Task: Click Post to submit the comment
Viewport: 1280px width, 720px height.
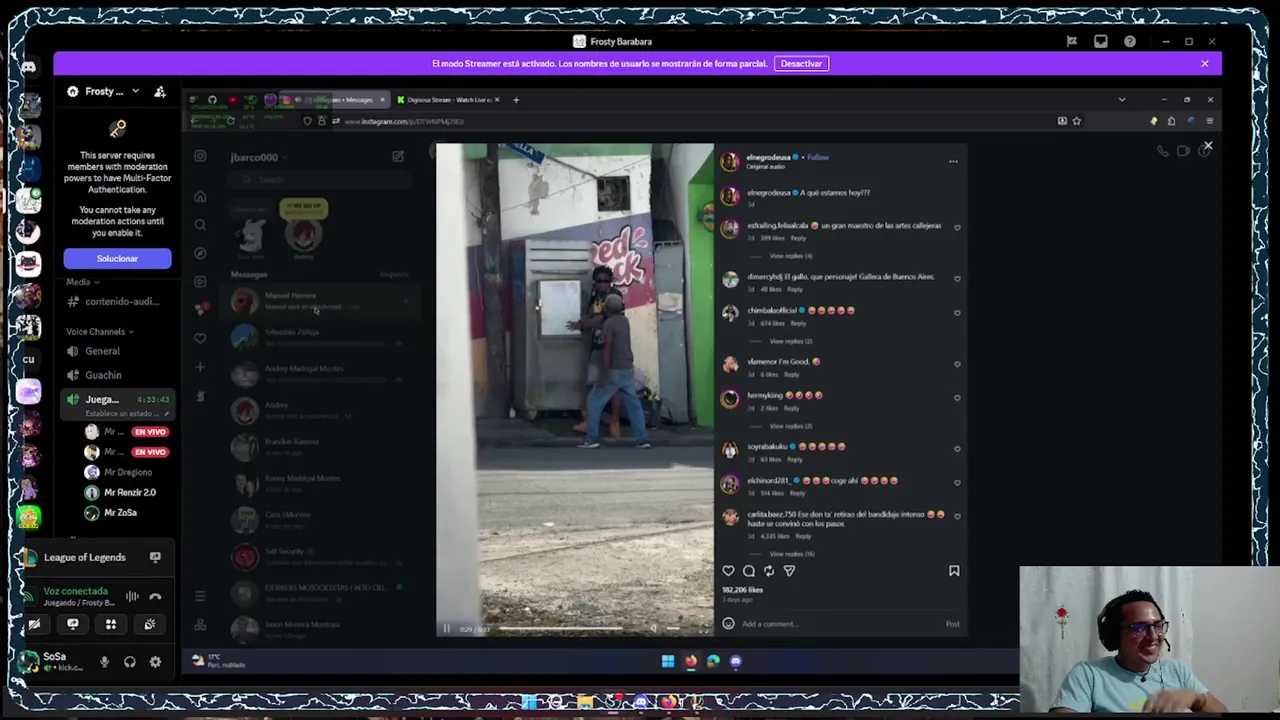Action: (952, 624)
